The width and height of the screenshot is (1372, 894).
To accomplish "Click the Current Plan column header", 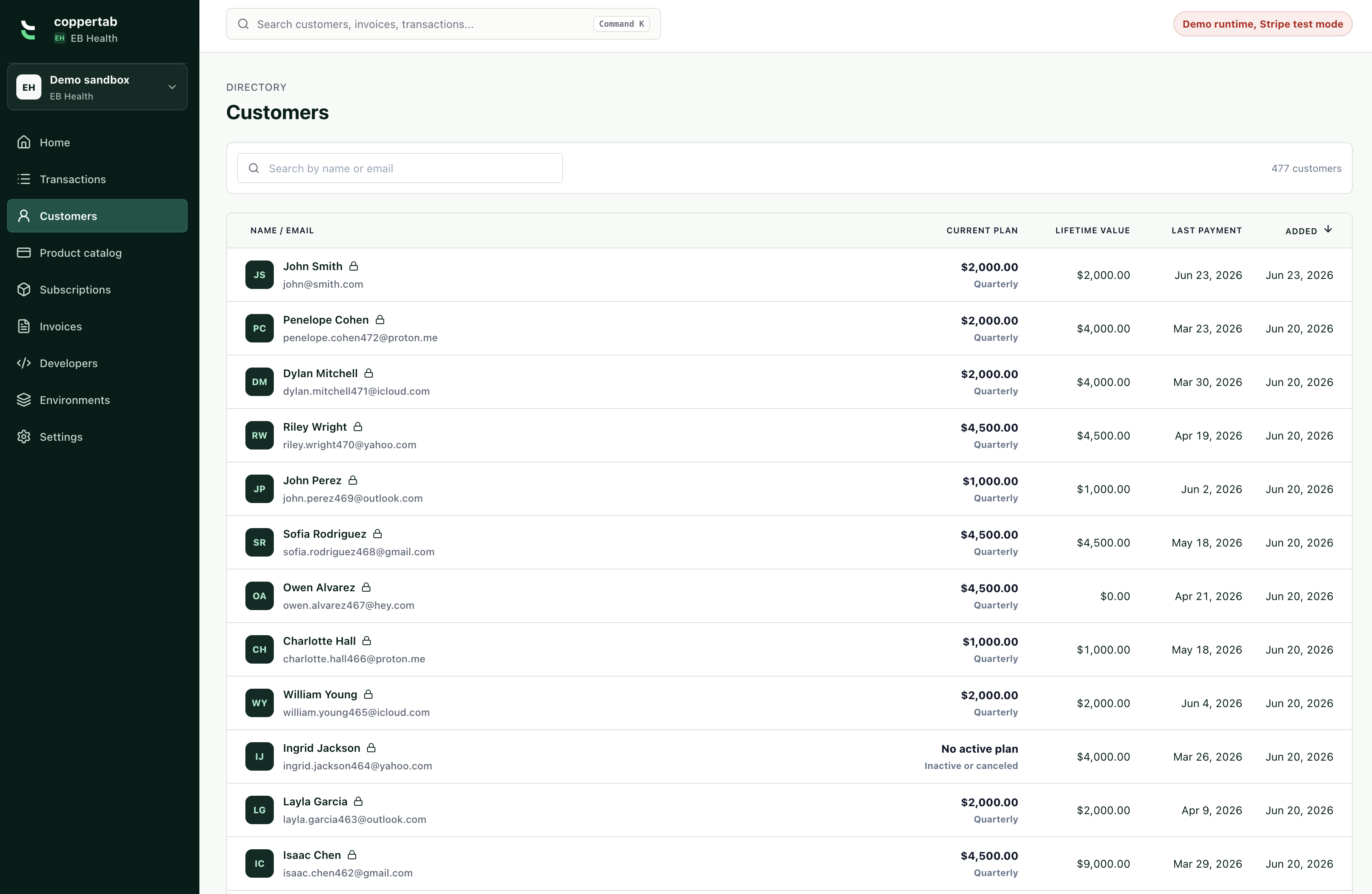I will pyautogui.click(x=982, y=230).
